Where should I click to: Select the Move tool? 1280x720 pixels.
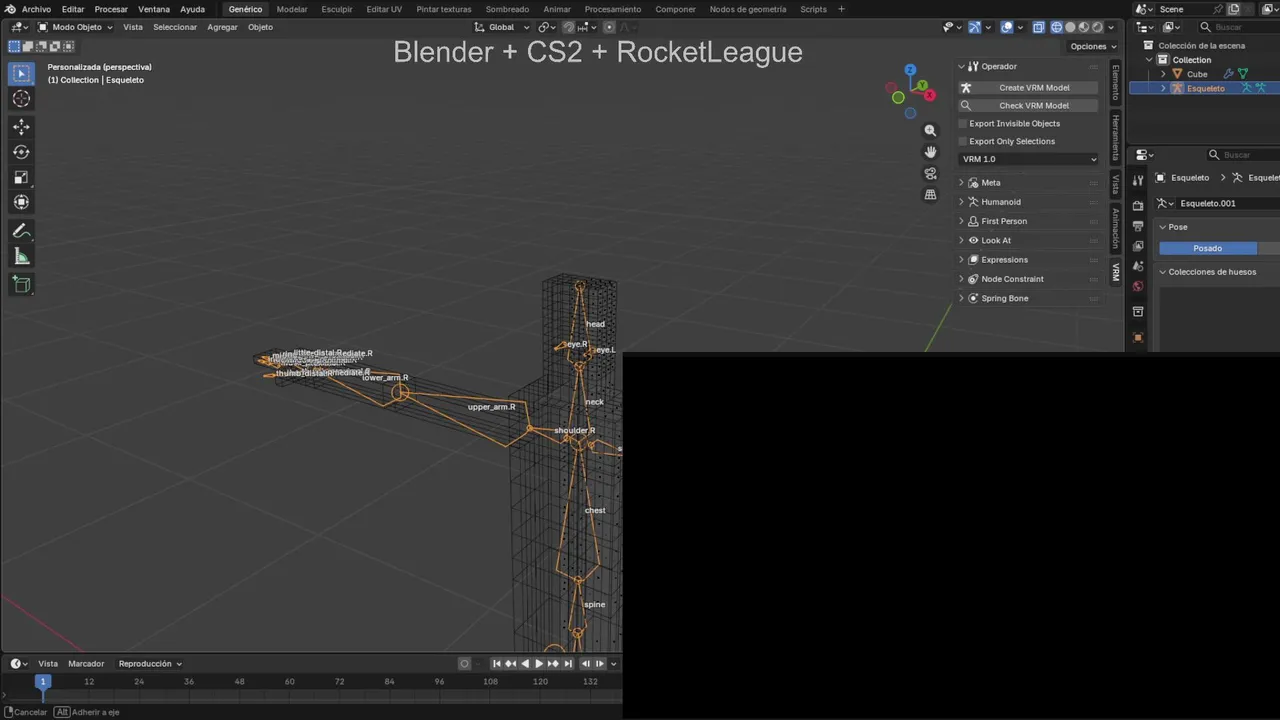point(21,127)
